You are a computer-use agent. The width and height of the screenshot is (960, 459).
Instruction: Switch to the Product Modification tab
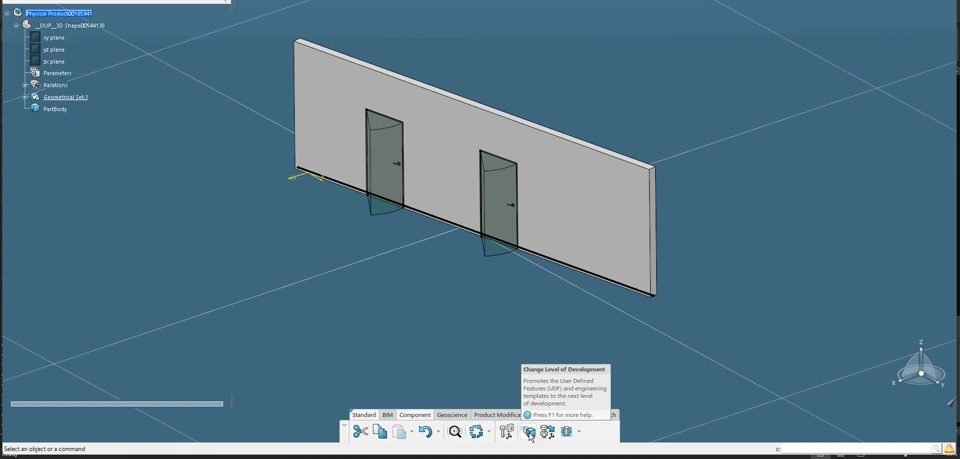point(497,415)
